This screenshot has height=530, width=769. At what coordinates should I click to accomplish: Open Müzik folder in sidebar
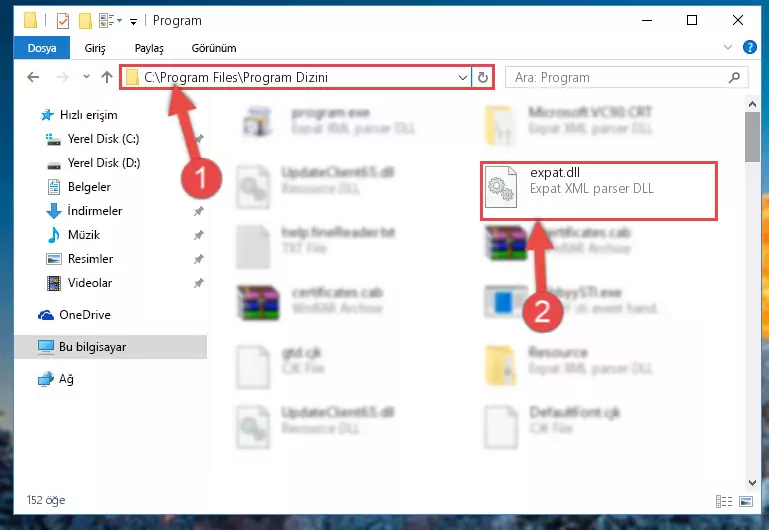point(73,235)
